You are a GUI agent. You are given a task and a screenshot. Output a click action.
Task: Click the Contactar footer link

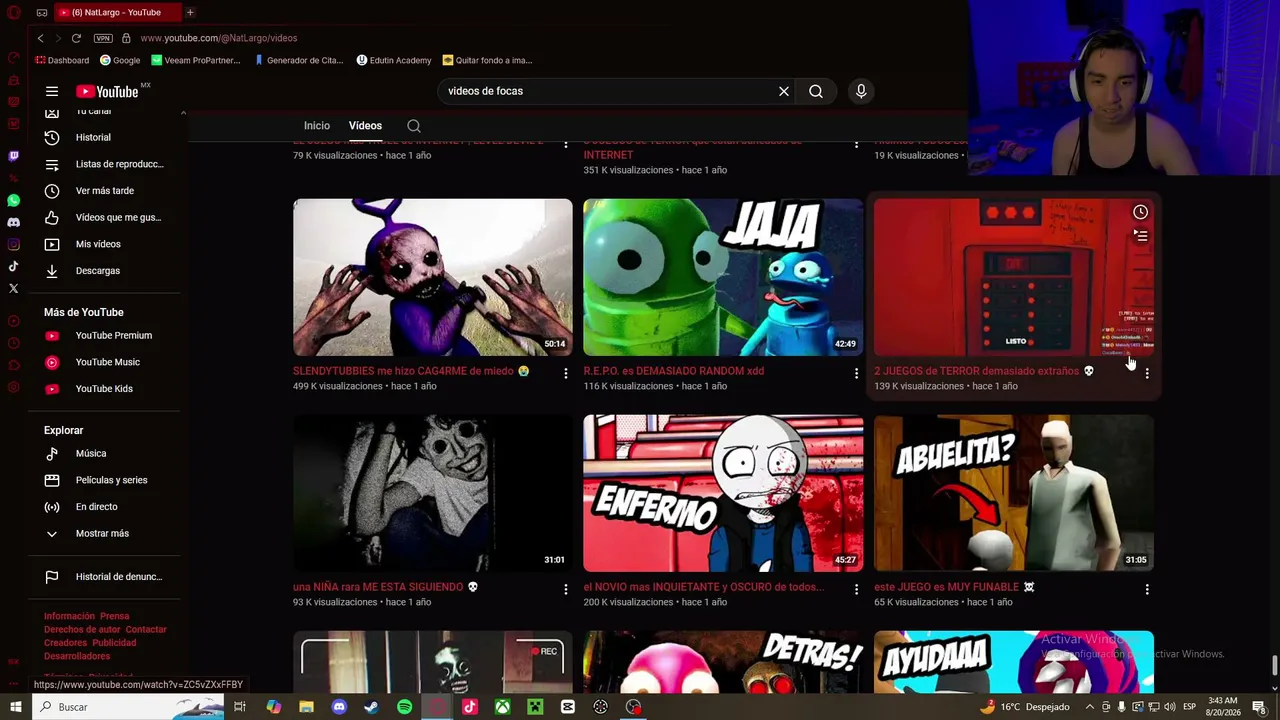(146, 630)
